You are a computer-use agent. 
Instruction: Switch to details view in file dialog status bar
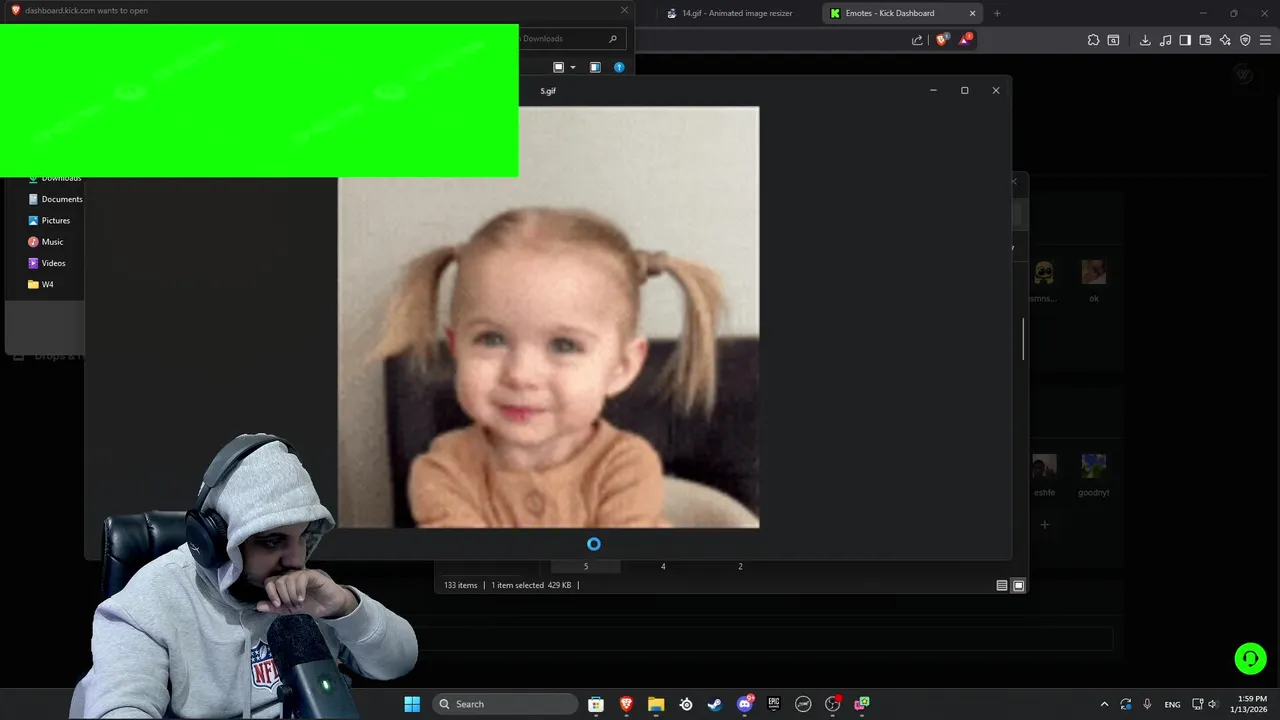1002,586
